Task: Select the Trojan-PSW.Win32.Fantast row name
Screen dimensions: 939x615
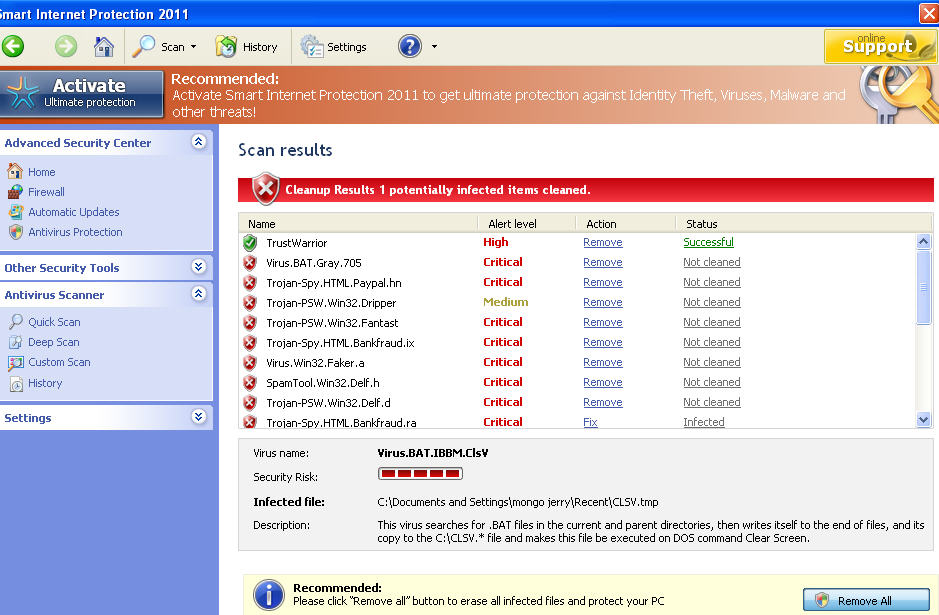Action: tap(332, 323)
